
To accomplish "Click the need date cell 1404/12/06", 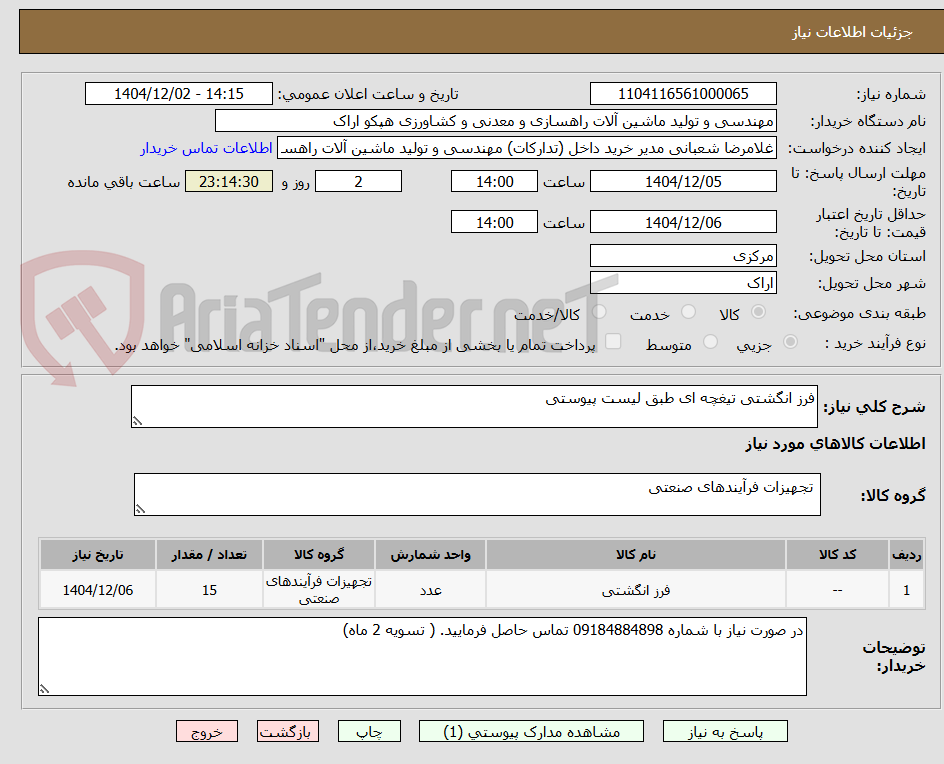I will point(98,590).
